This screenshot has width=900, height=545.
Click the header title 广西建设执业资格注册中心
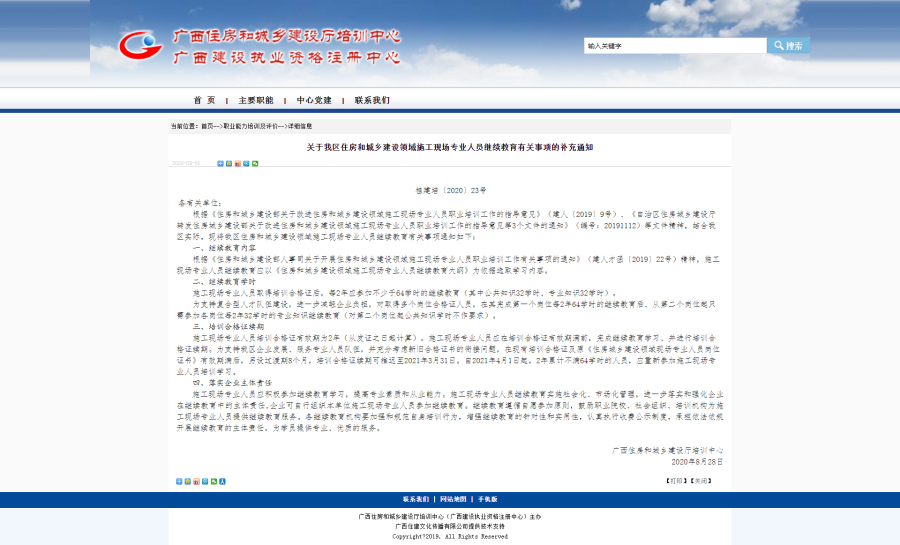(286, 58)
